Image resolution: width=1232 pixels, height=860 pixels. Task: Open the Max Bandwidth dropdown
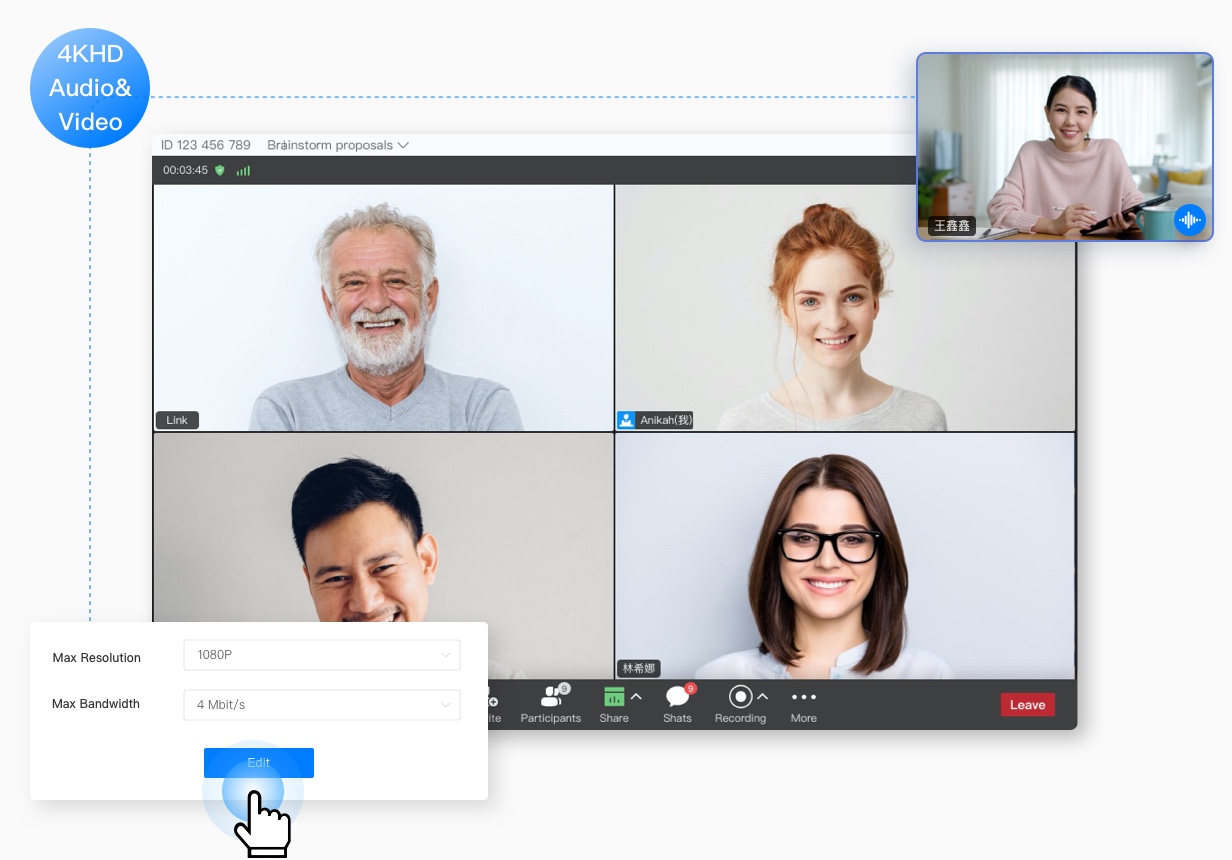(x=321, y=705)
